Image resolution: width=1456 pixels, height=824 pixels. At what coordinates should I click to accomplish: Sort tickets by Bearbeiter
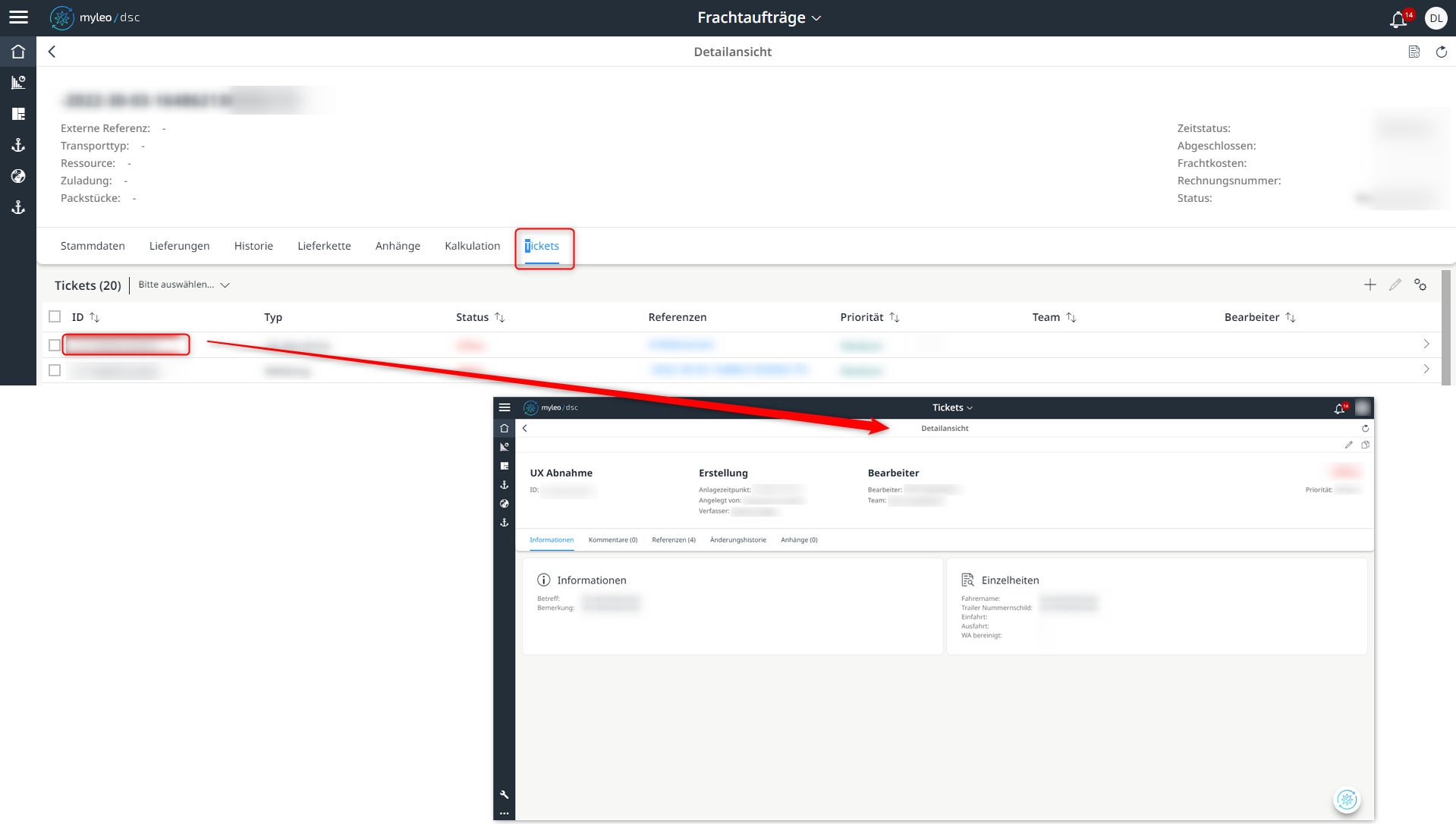1291,317
